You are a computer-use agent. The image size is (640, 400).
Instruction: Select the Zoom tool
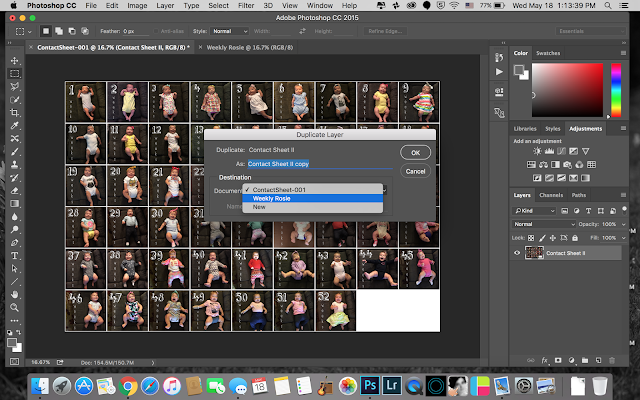click(x=15, y=307)
